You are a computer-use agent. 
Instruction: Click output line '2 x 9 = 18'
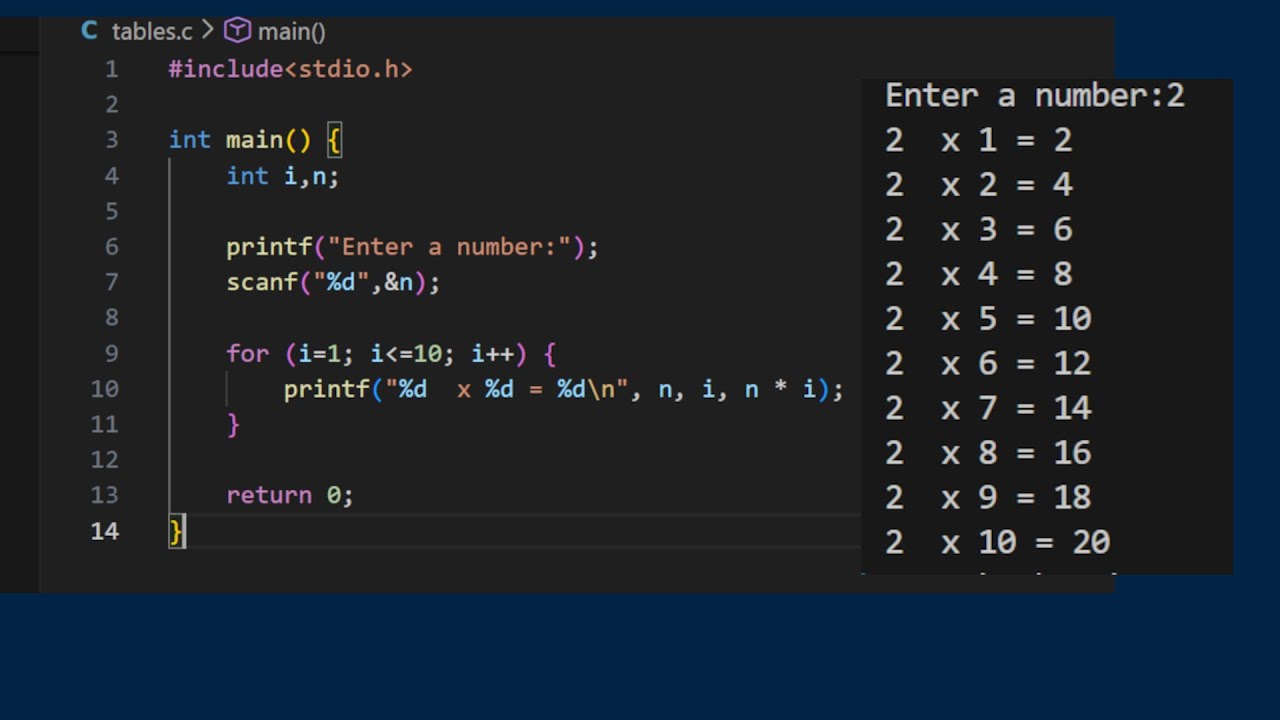pyautogui.click(x=988, y=498)
